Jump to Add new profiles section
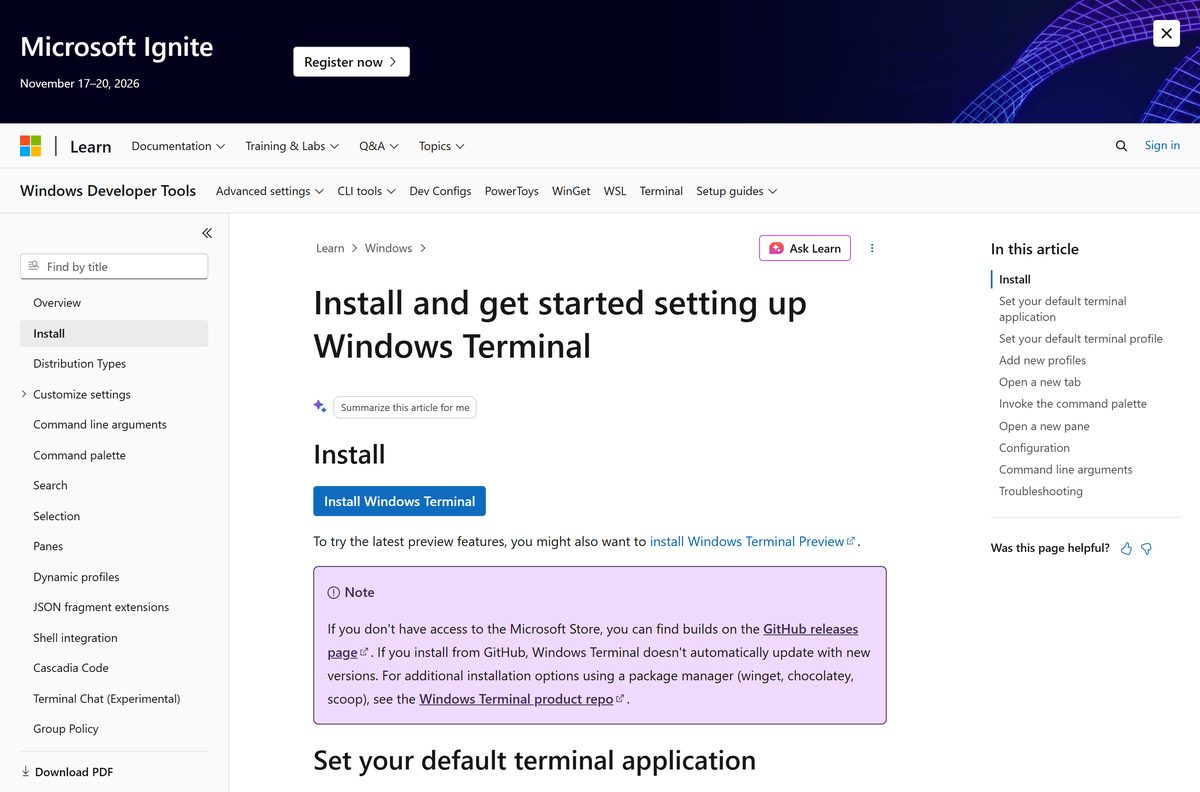 click(x=1042, y=360)
